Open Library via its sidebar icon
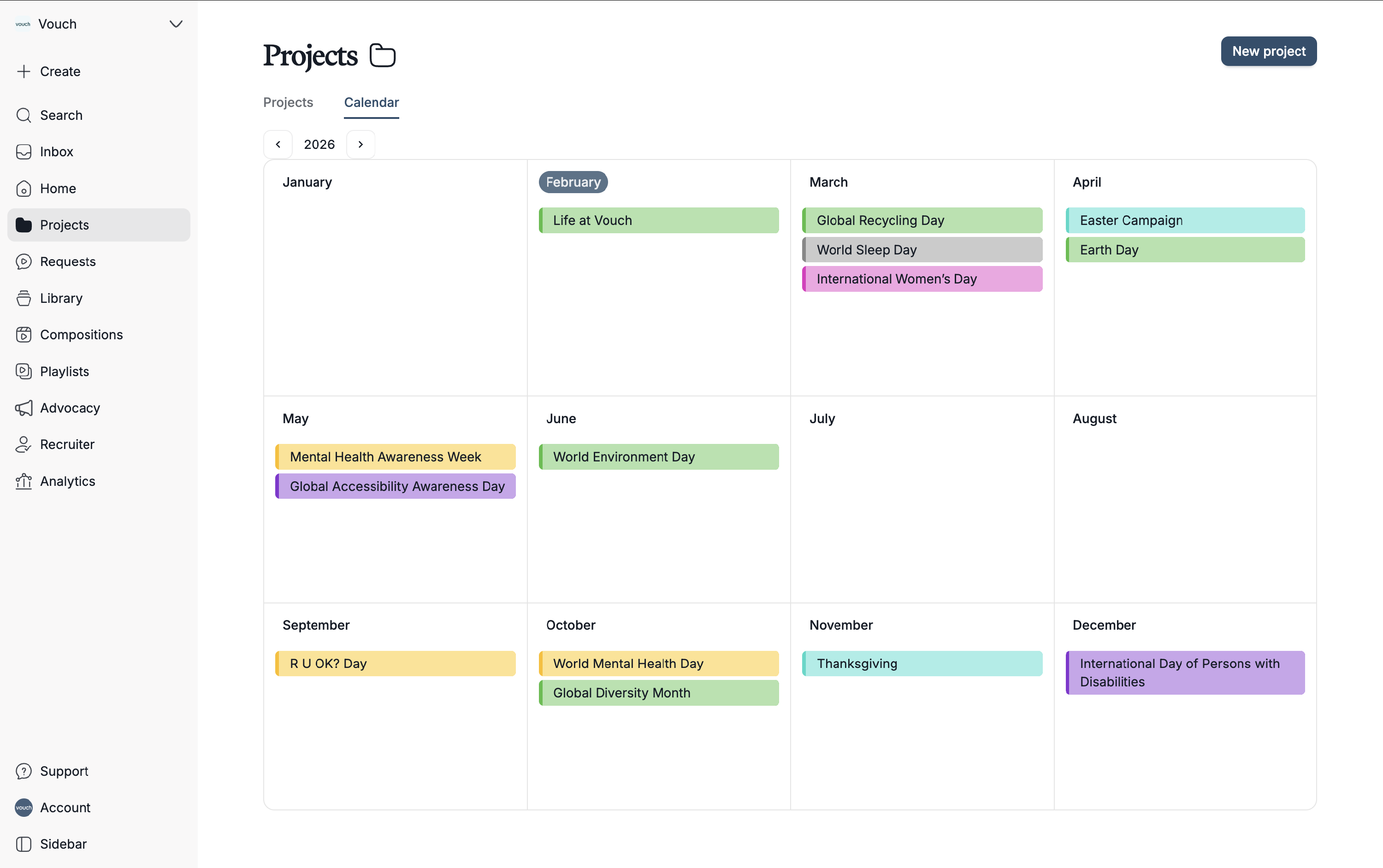This screenshot has width=1383, height=868. 24,299
